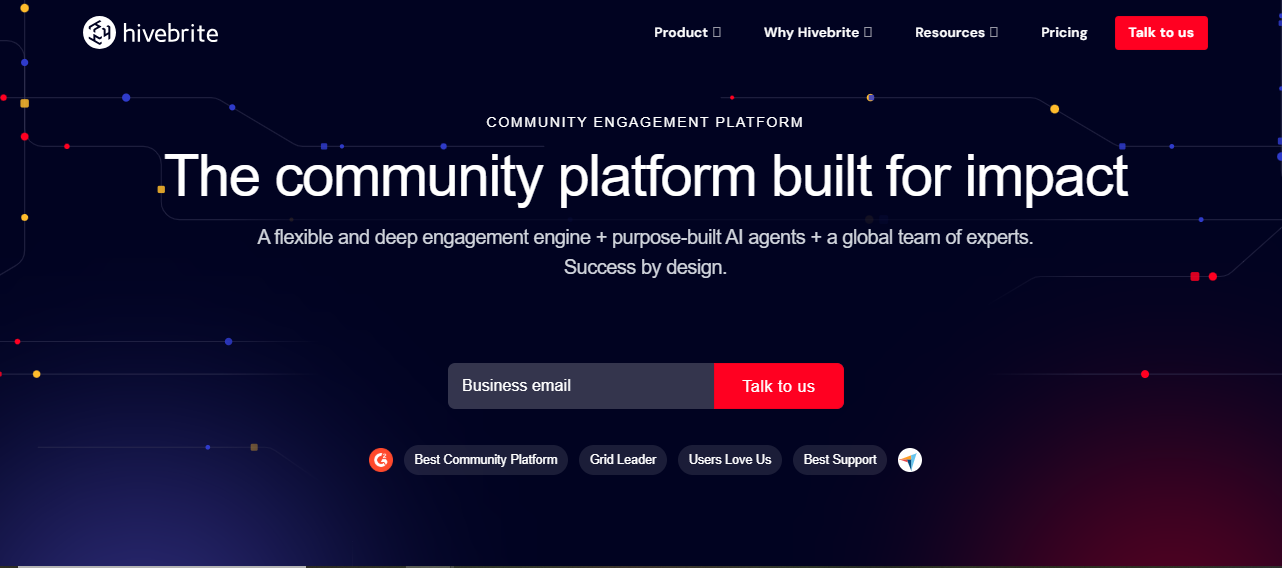Expand the Why Hivebrite menu
The width and height of the screenshot is (1282, 568).
click(818, 33)
